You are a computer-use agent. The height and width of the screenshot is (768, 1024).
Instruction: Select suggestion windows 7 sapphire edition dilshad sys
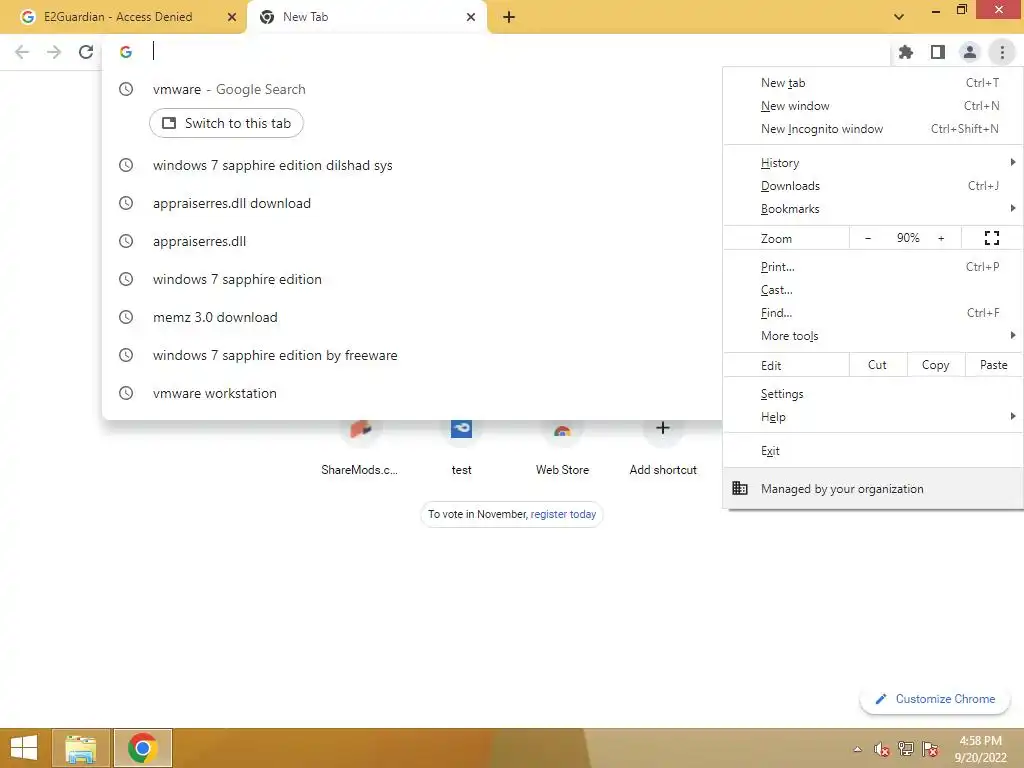coord(411,165)
